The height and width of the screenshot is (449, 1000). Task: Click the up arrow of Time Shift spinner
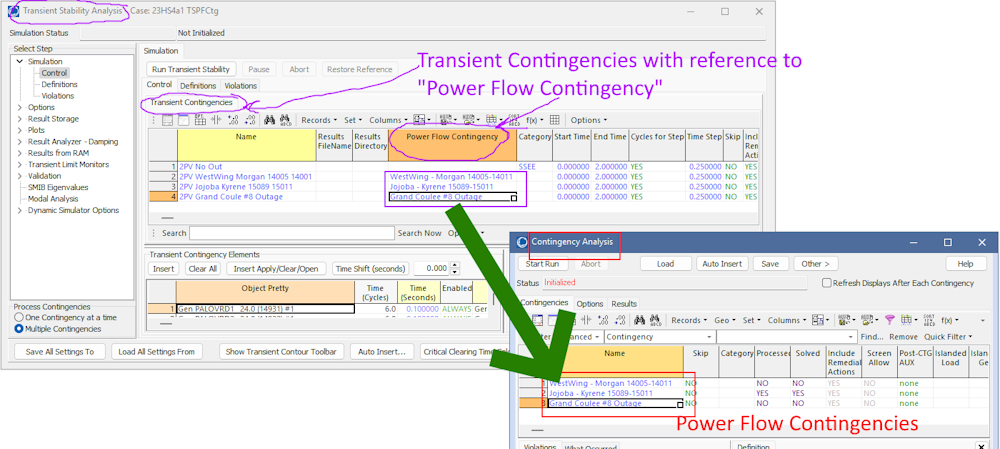tap(456, 265)
